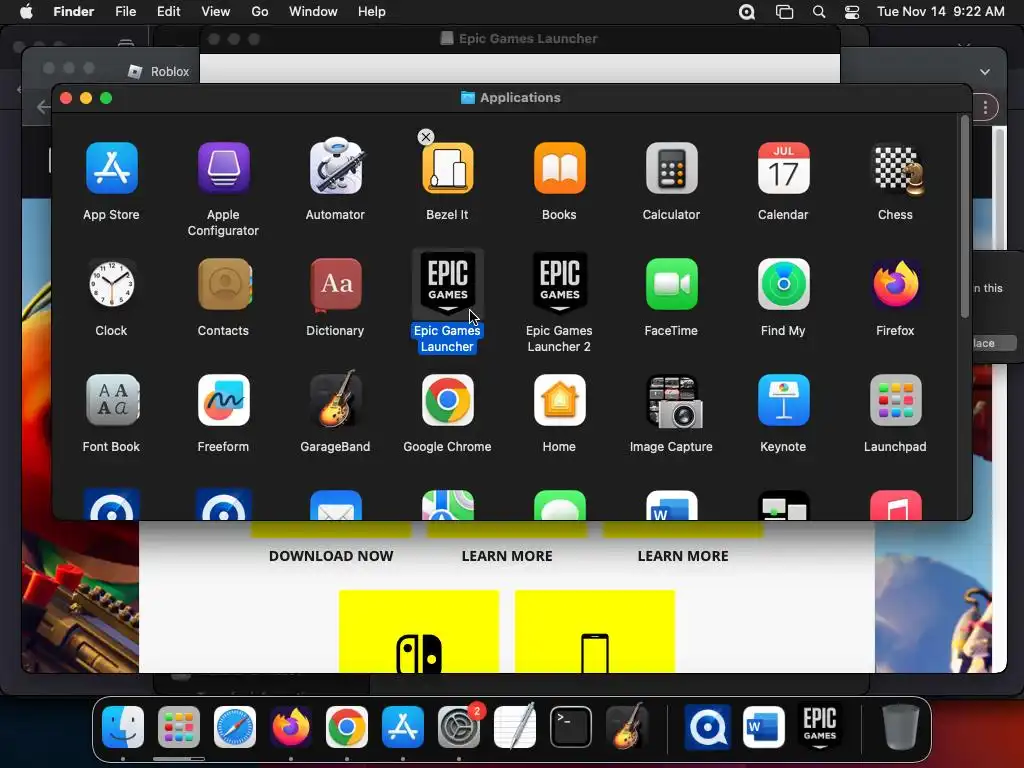Viewport: 1024px width, 768px height.
Task: Select the Image Capture app icon
Action: 674,402
